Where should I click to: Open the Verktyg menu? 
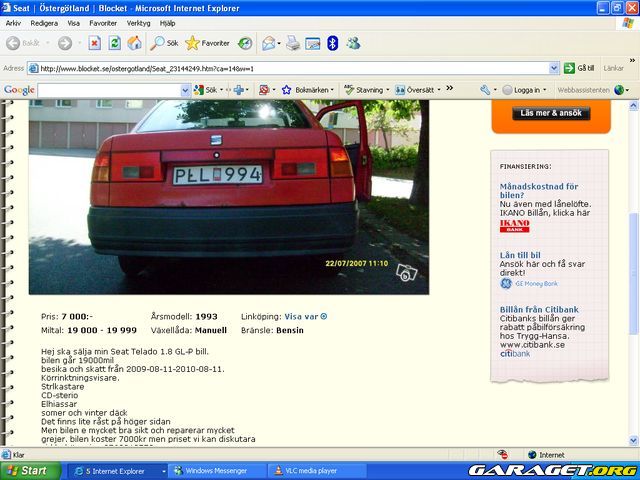tap(138, 23)
